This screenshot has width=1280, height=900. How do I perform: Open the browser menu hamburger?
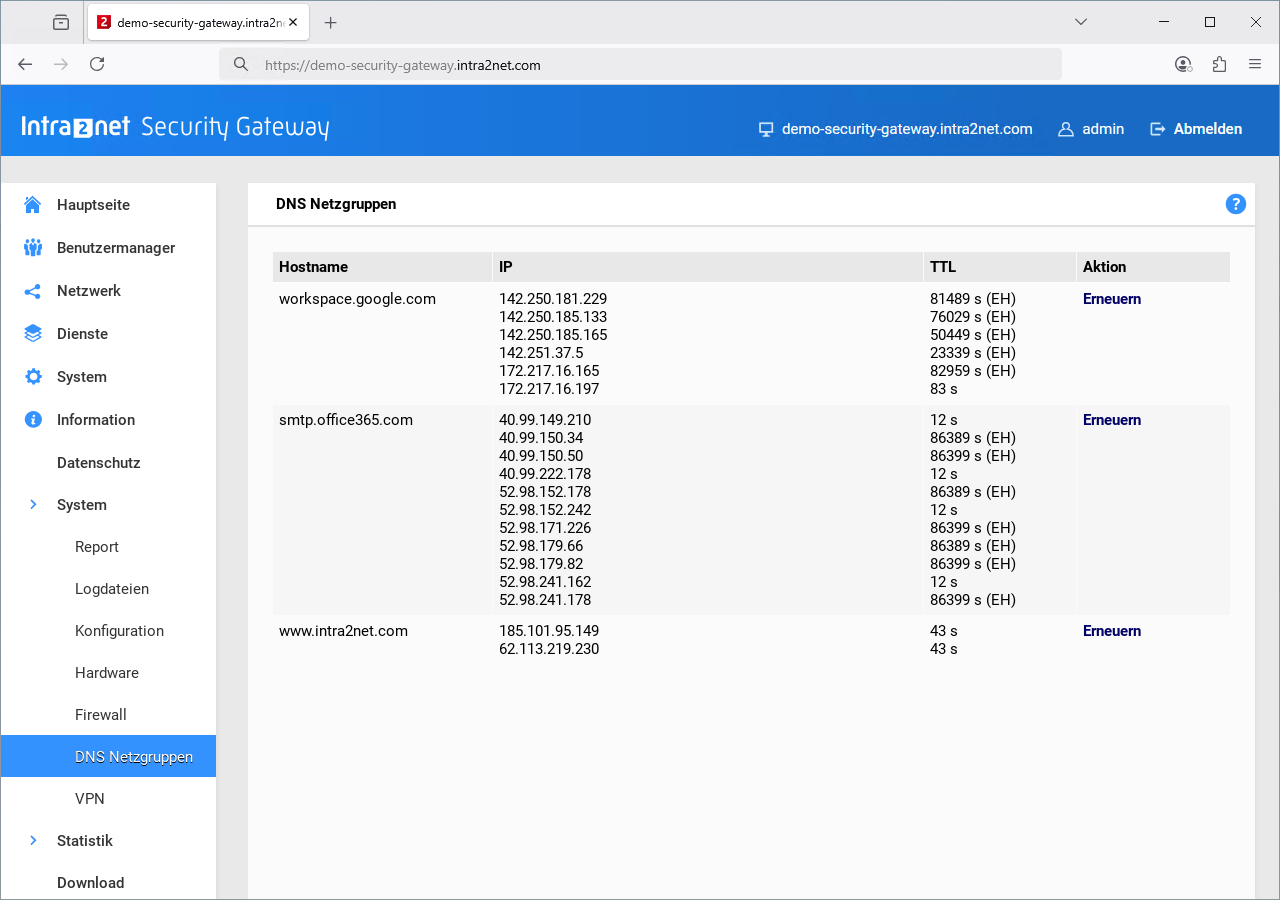tap(1255, 63)
